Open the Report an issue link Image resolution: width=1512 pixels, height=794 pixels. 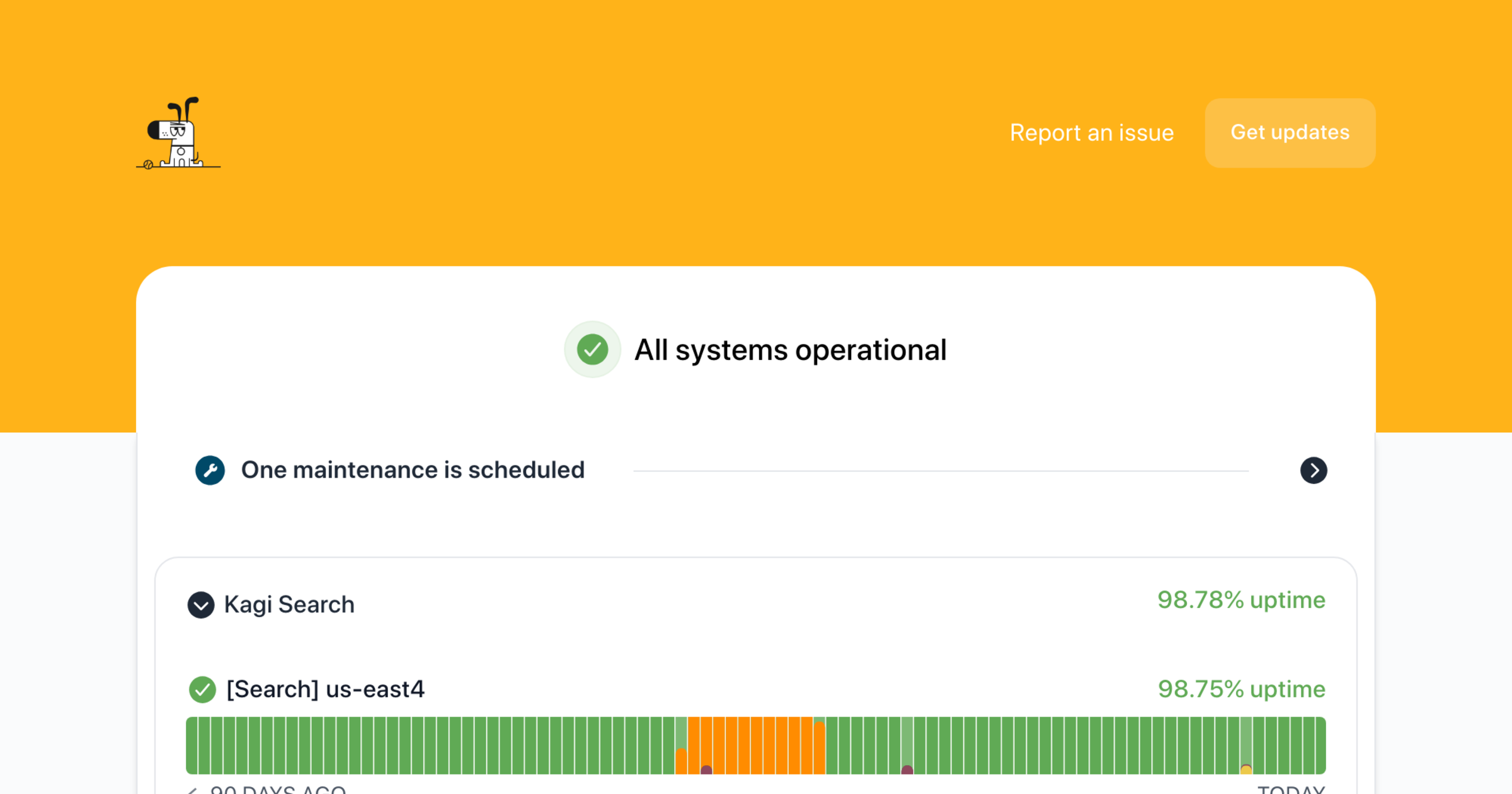click(x=1091, y=133)
